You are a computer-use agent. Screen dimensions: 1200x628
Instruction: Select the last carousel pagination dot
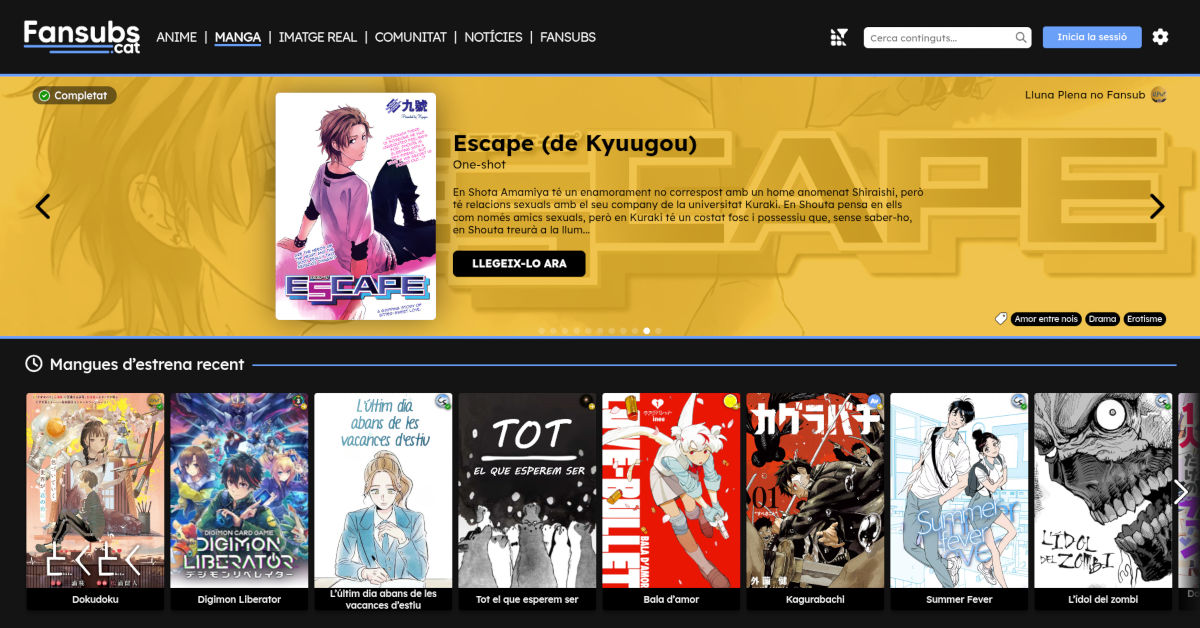tap(658, 330)
